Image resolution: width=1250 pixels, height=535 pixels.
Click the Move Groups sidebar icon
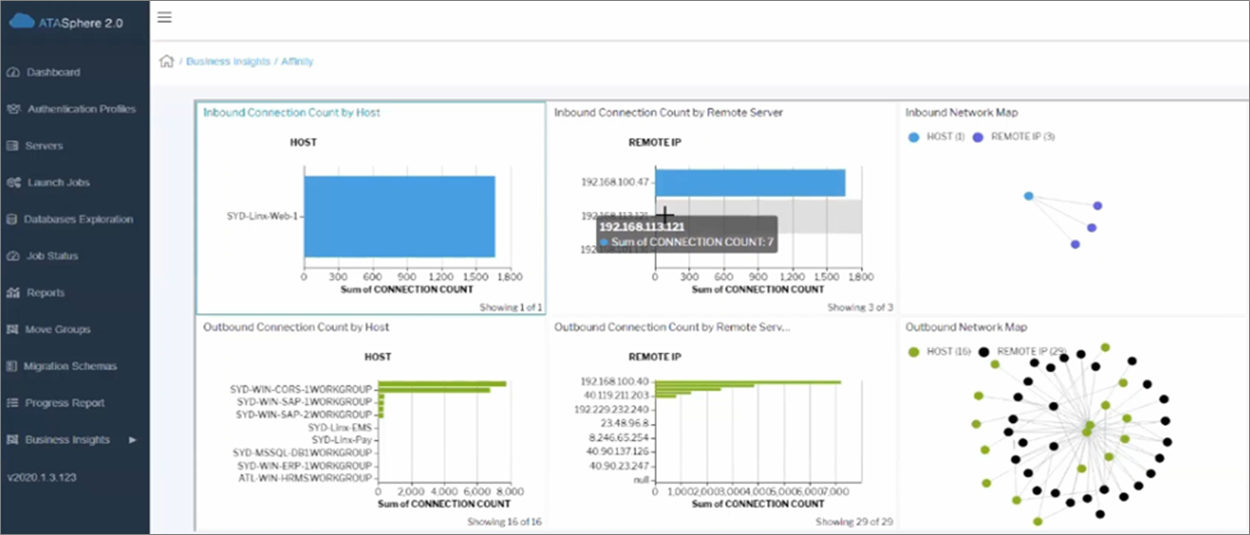tap(13, 329)
